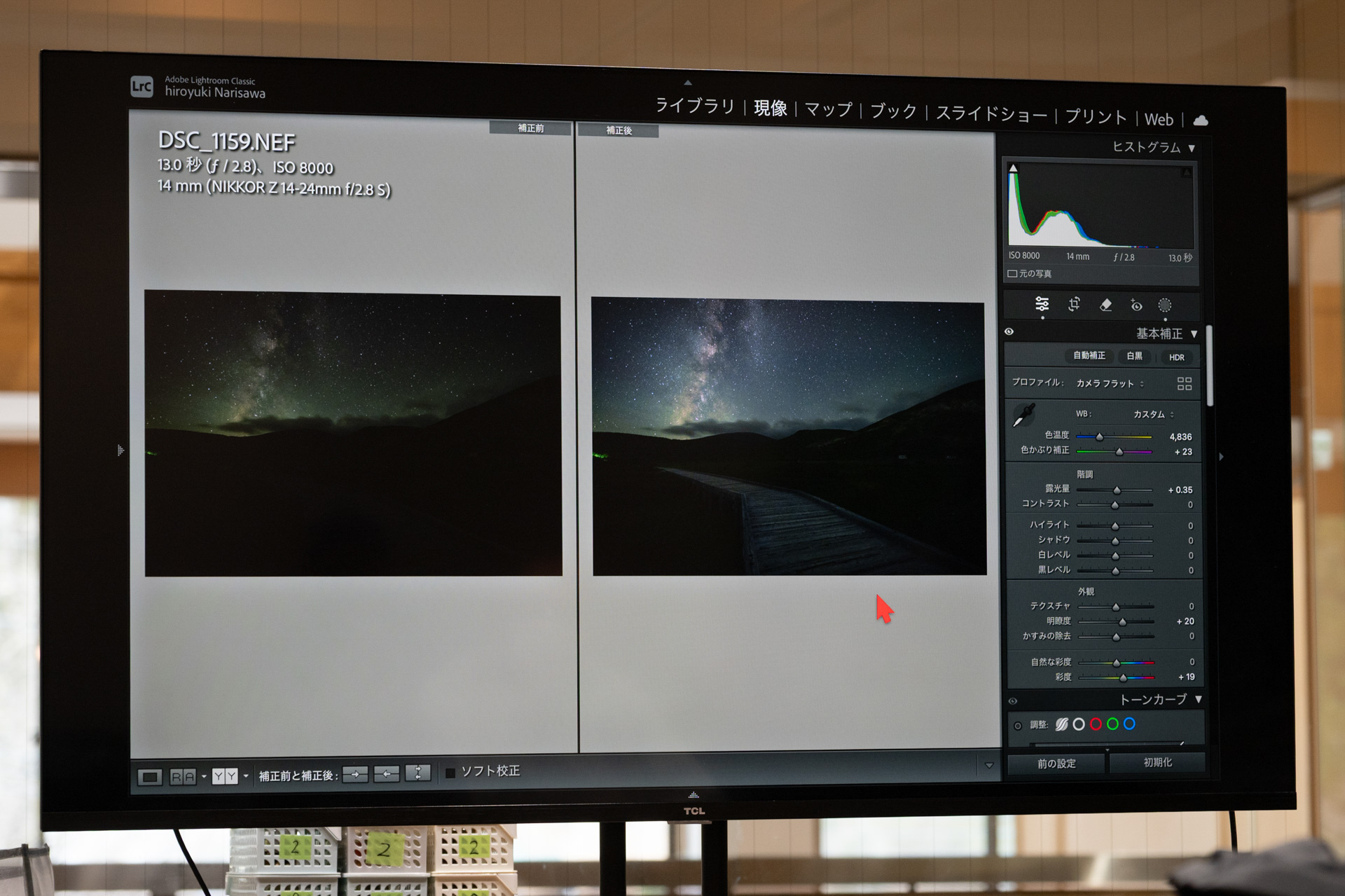
Task: Click the cloud sync icon
Action: pos(1200,120)
